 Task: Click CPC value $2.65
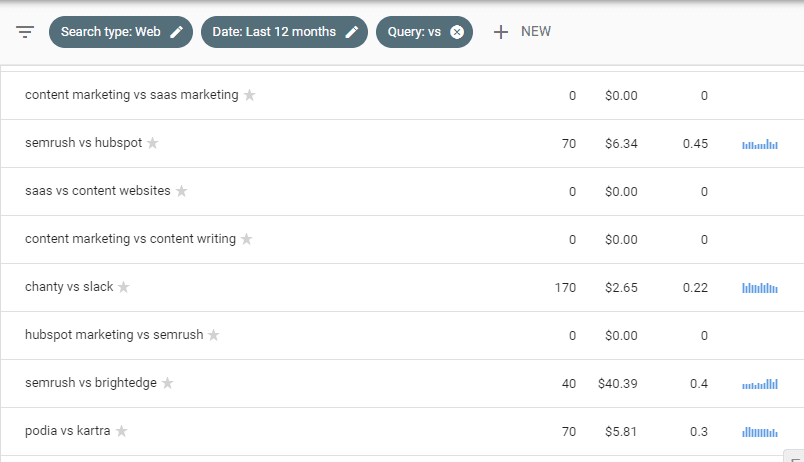pos(621,288)
